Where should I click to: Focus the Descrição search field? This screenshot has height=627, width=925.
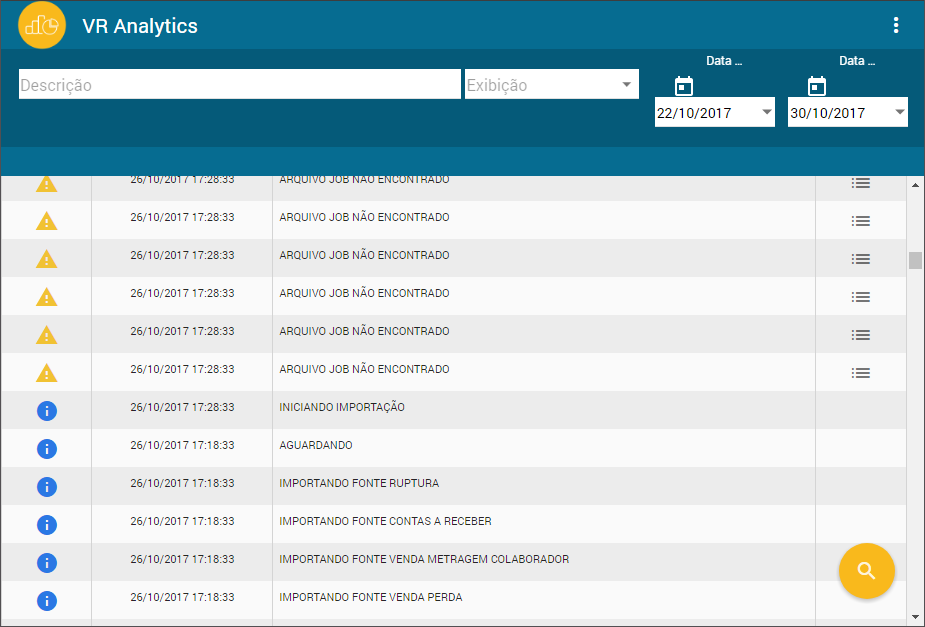point(240,84)
